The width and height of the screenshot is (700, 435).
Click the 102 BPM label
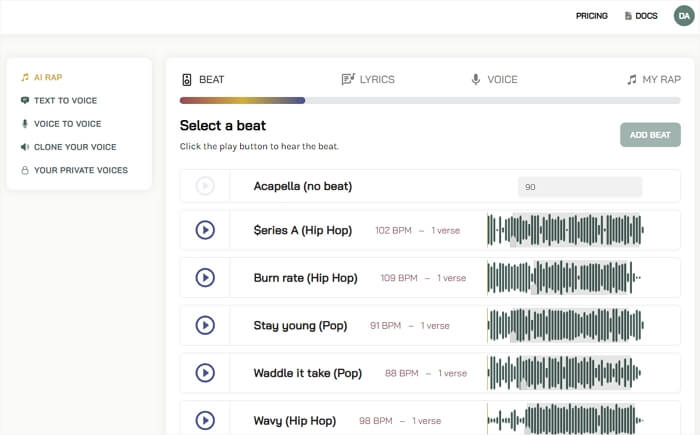click(x=393, y=230)
